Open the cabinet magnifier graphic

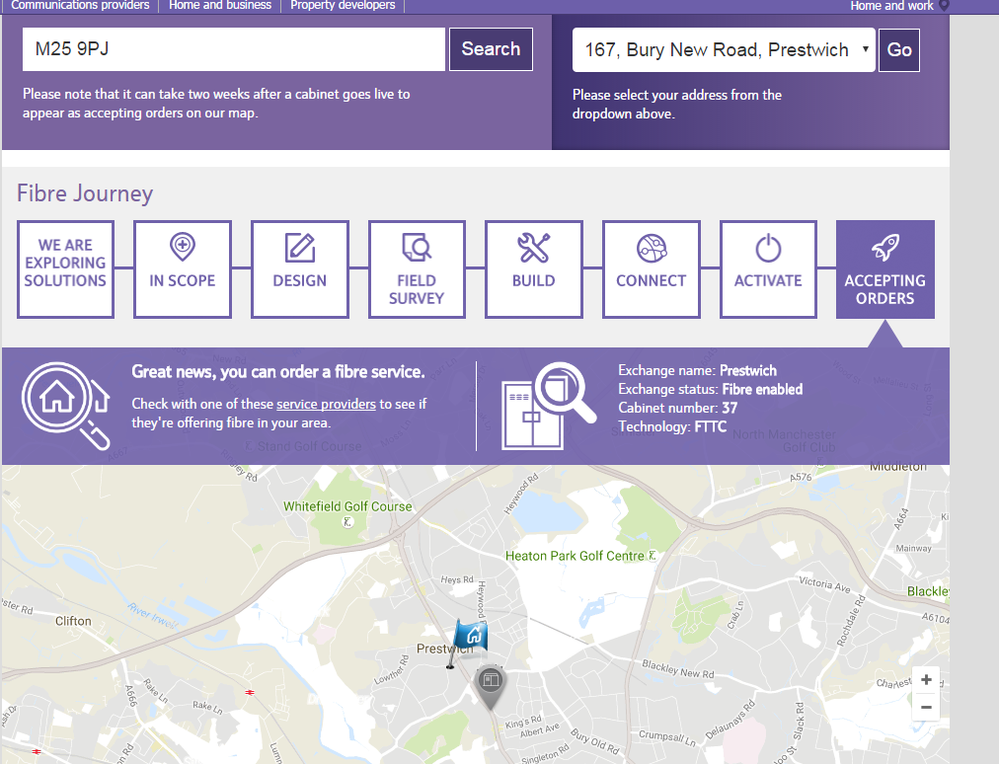(549, 406)
